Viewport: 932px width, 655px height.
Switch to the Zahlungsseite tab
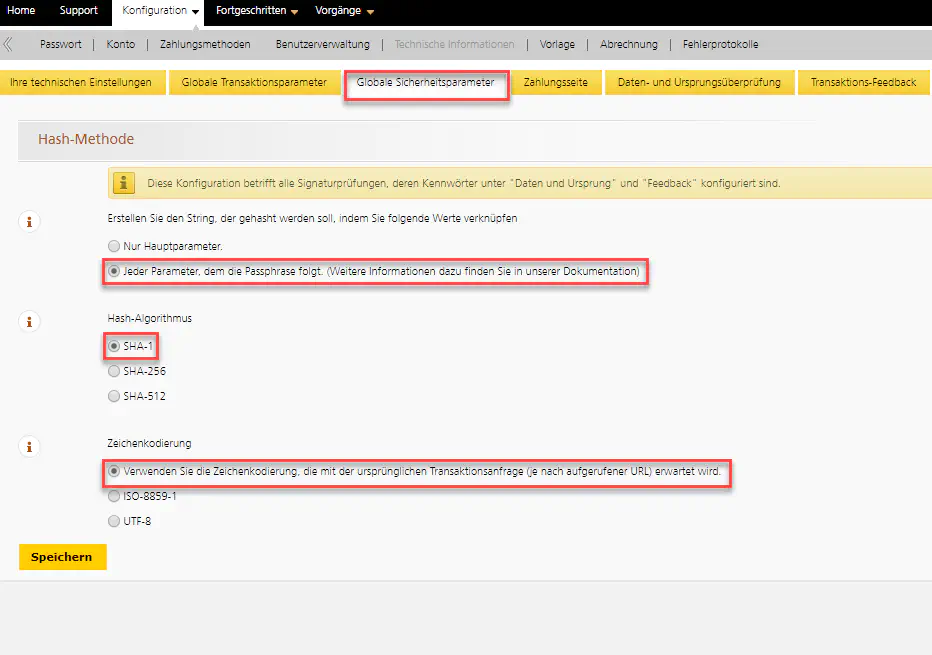[x=556, y=82]
